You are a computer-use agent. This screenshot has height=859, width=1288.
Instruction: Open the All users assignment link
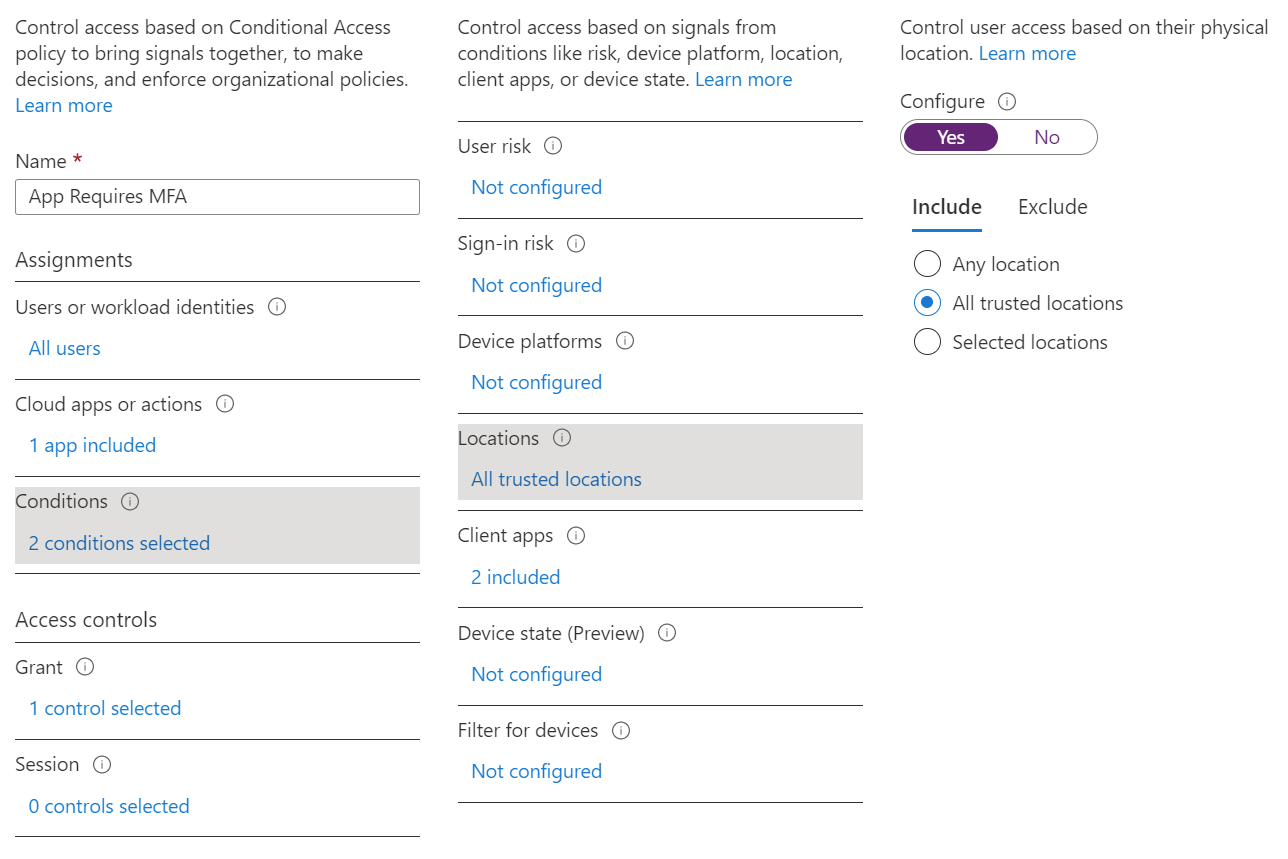pyautogui.click(x=65, y=348)
